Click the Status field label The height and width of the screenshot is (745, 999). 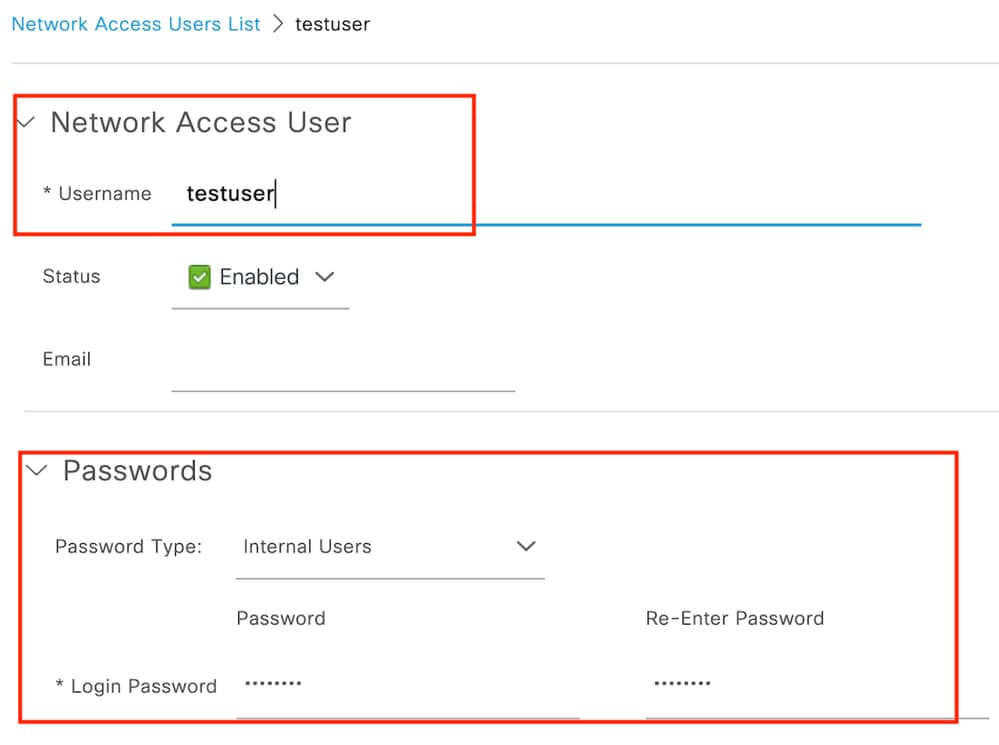tap(71, 277)
